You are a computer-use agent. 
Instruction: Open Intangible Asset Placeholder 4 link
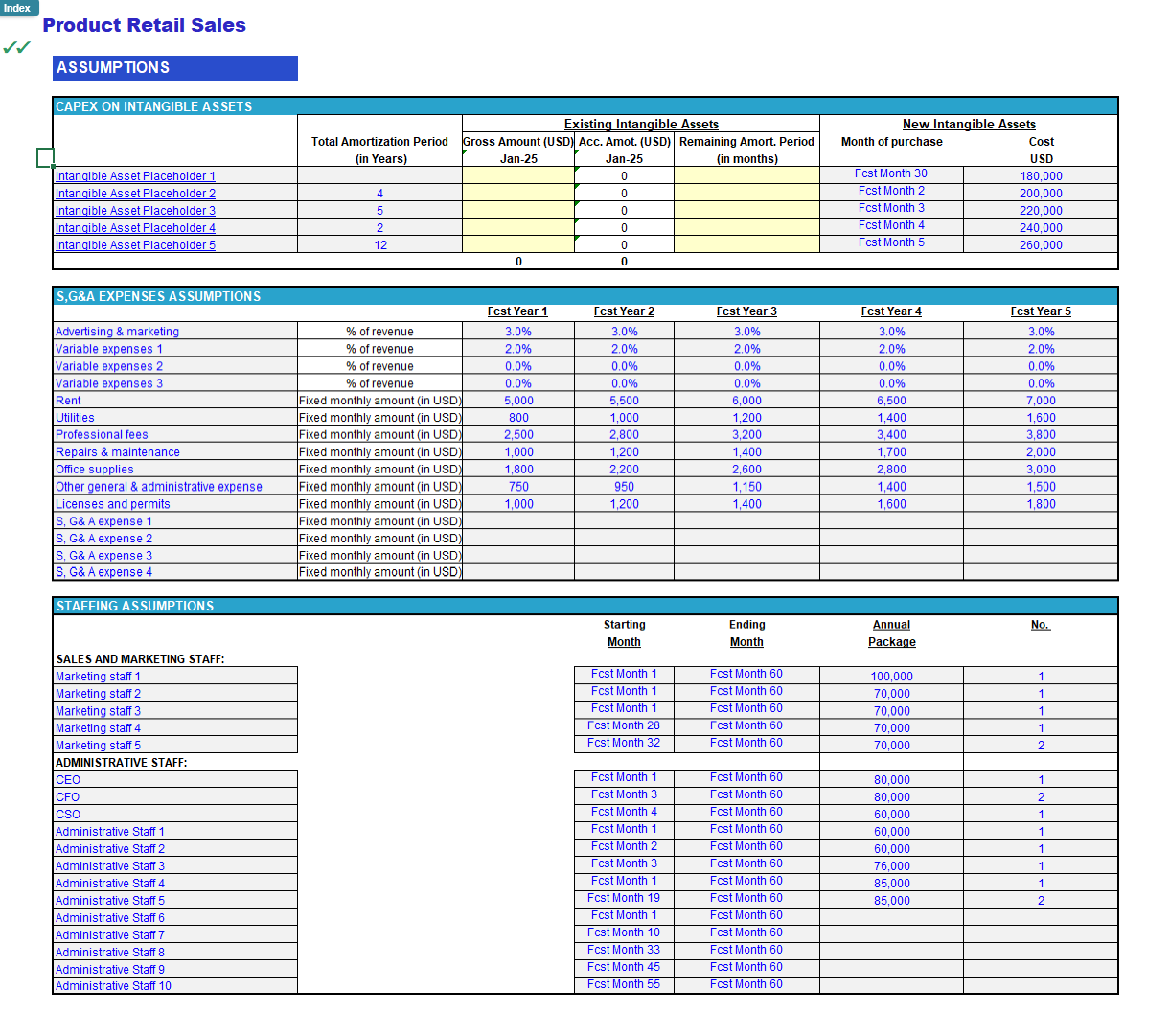click(x=135, y=228)
